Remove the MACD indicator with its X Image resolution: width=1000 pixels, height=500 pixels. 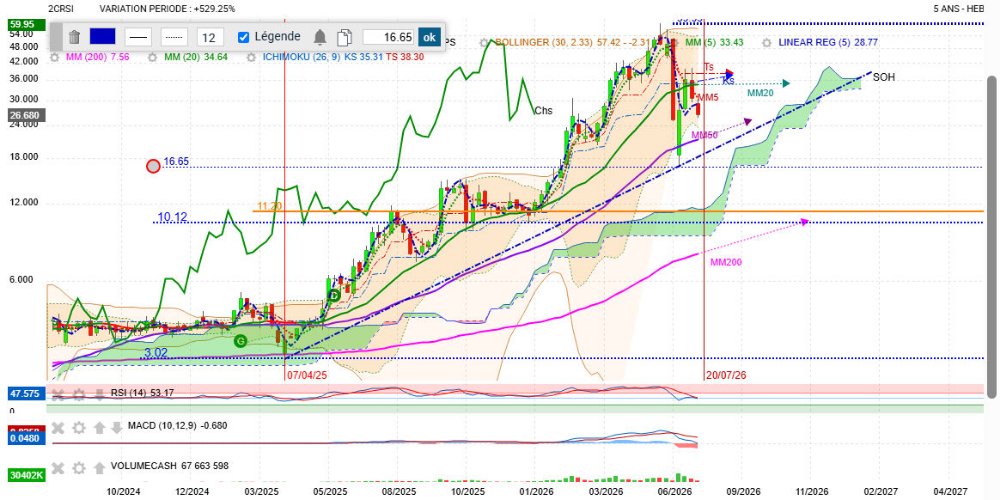[x=58, y=427]
